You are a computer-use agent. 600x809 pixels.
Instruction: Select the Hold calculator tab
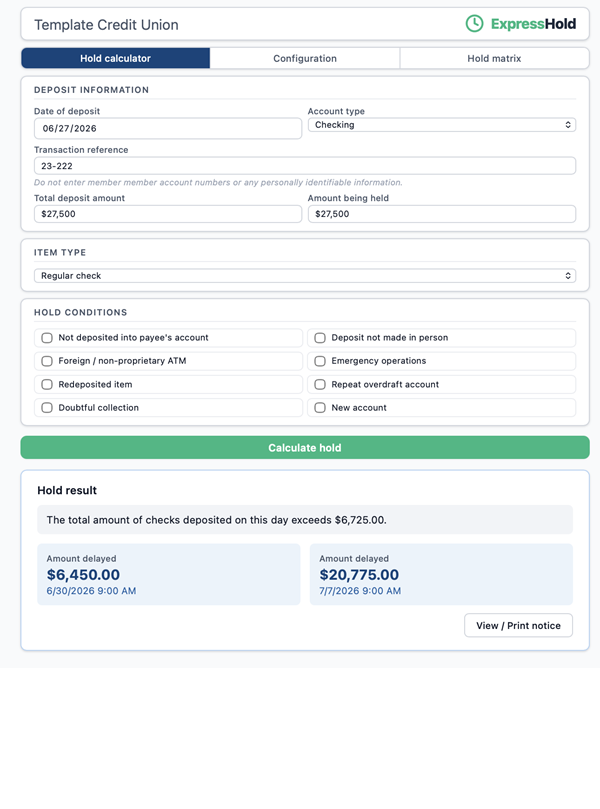[x=116, y=58]
